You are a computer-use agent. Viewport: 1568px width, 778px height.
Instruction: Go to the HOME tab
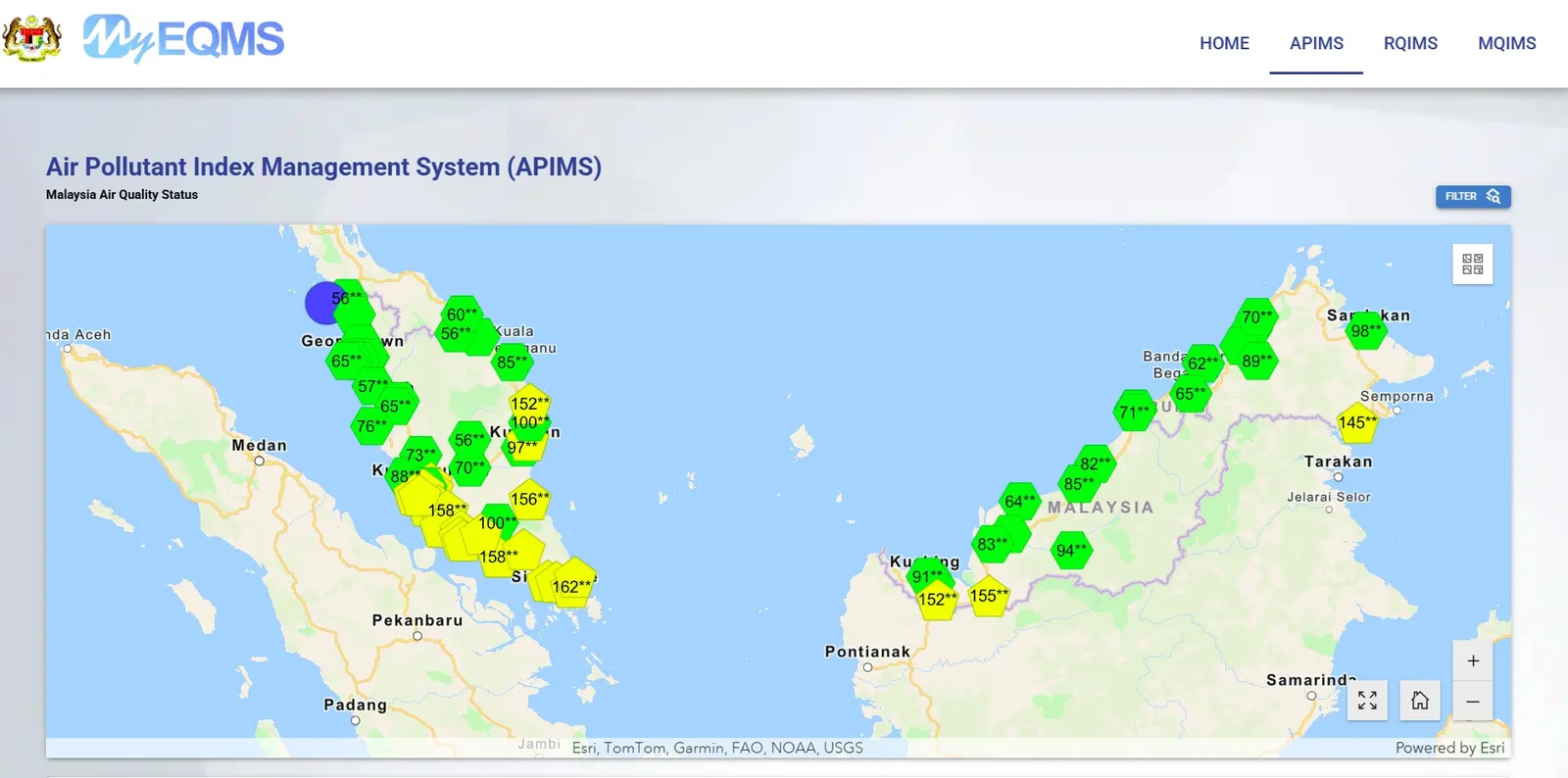(x=1224, y=43)
